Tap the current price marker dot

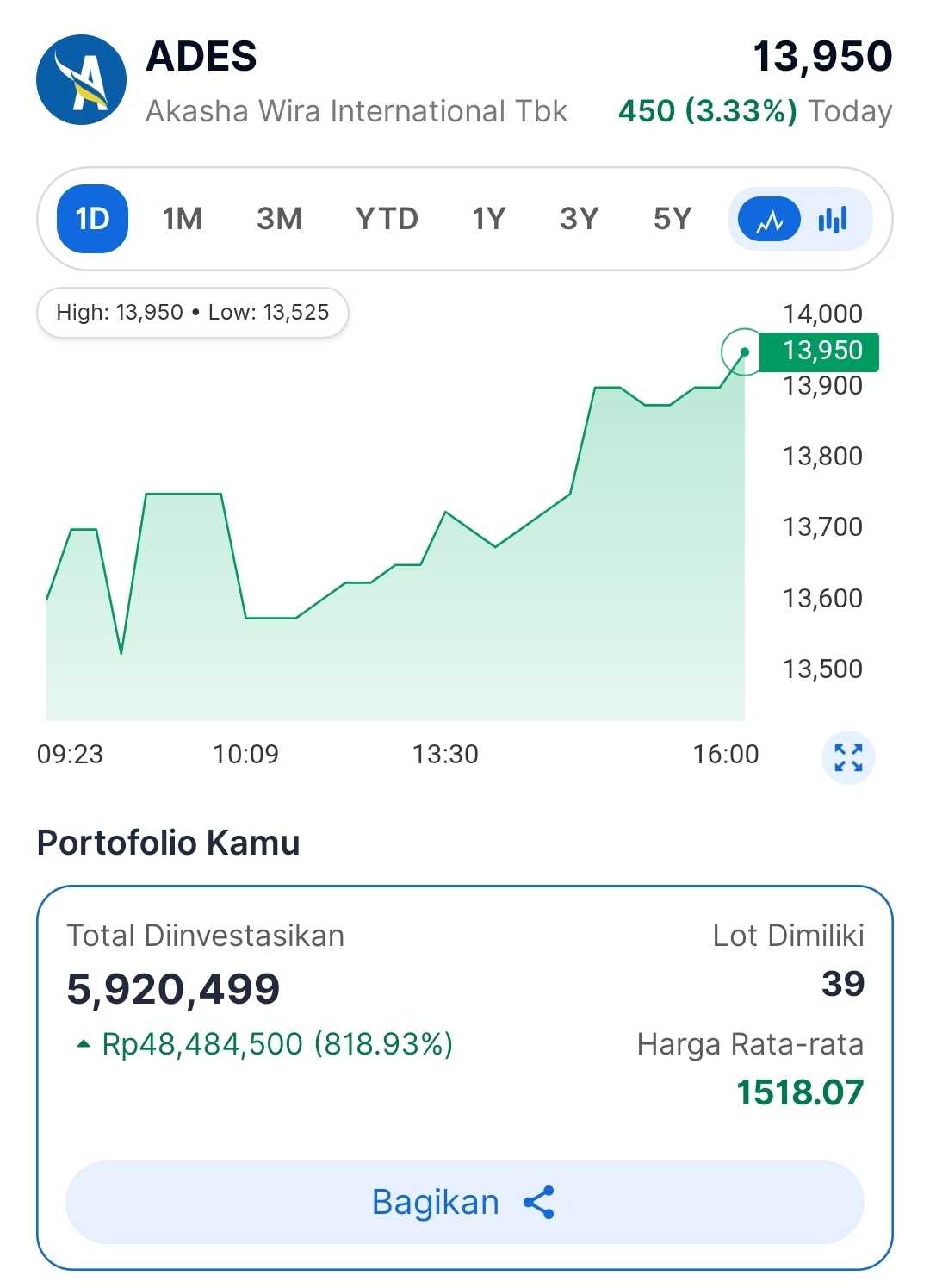(x=745, y=352)
